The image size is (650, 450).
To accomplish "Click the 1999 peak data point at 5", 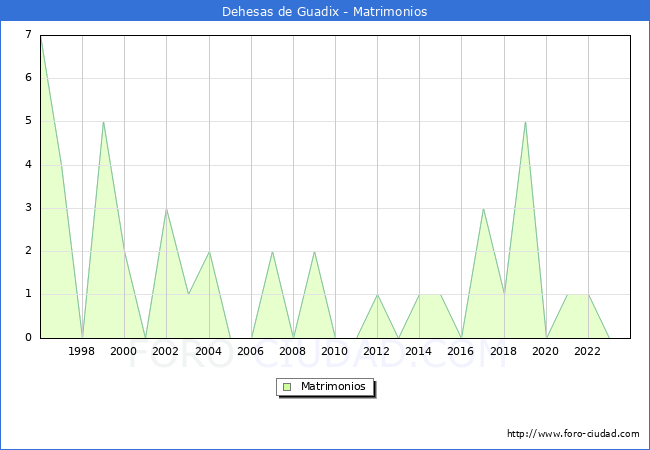I will point(103,122).
